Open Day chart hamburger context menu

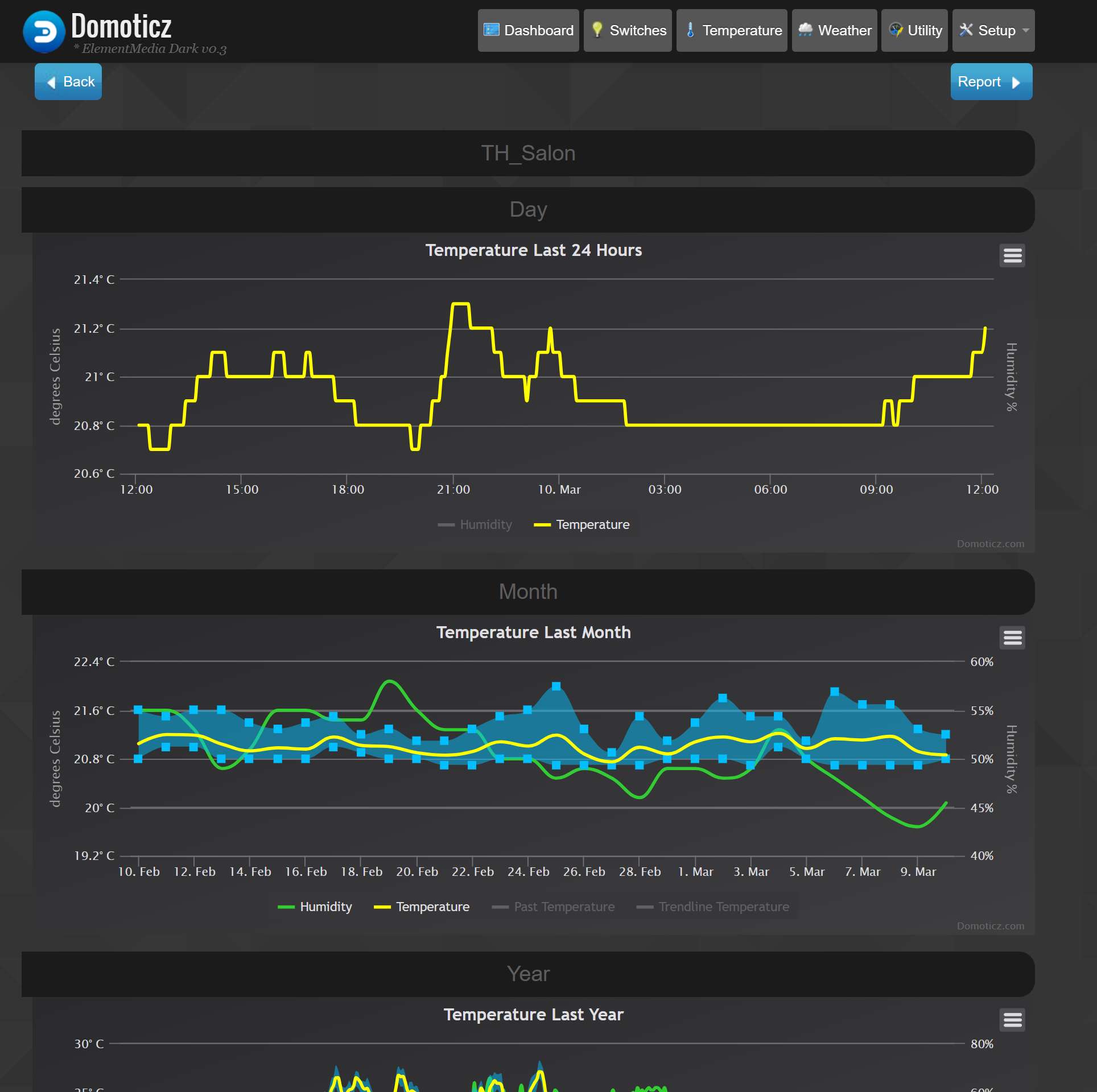pyautogui.click(x=1012, y=255)
